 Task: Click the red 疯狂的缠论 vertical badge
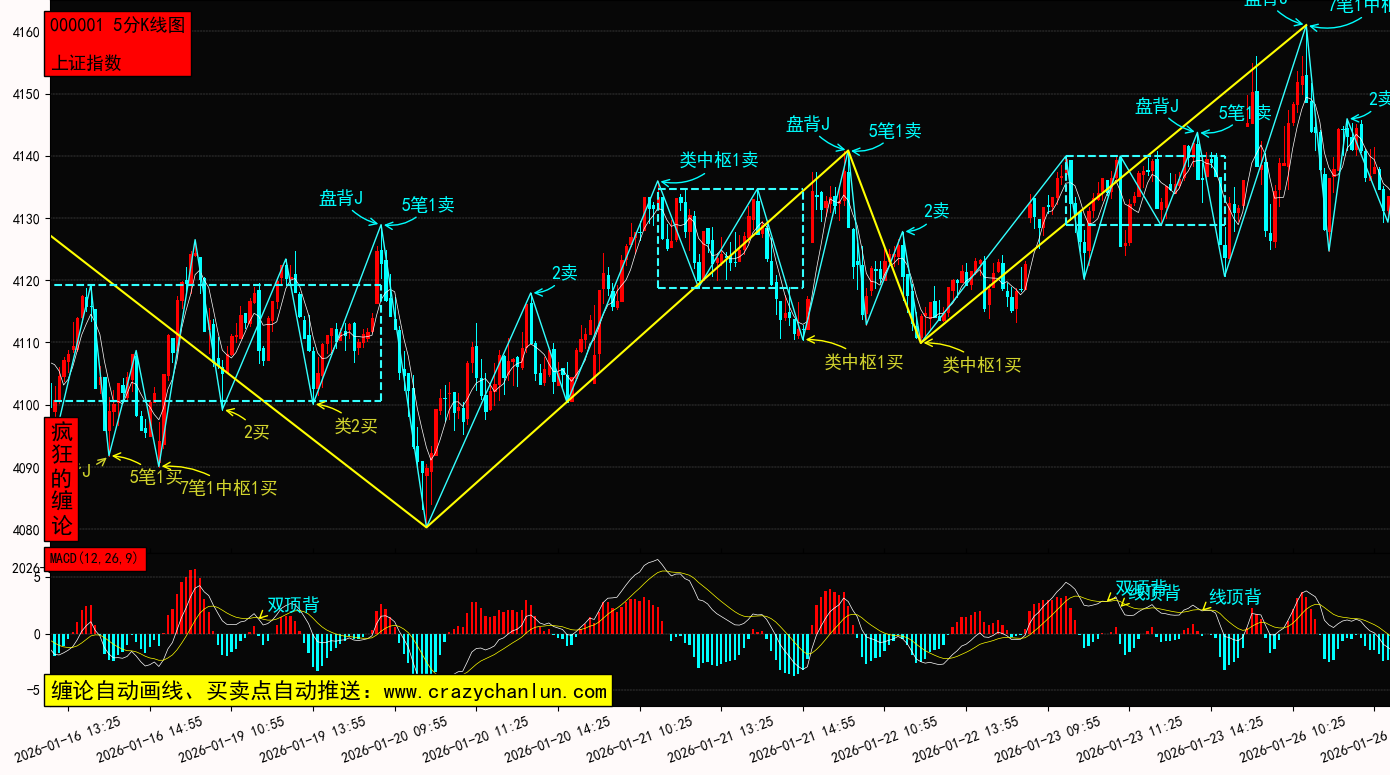(x=62, y=479)
